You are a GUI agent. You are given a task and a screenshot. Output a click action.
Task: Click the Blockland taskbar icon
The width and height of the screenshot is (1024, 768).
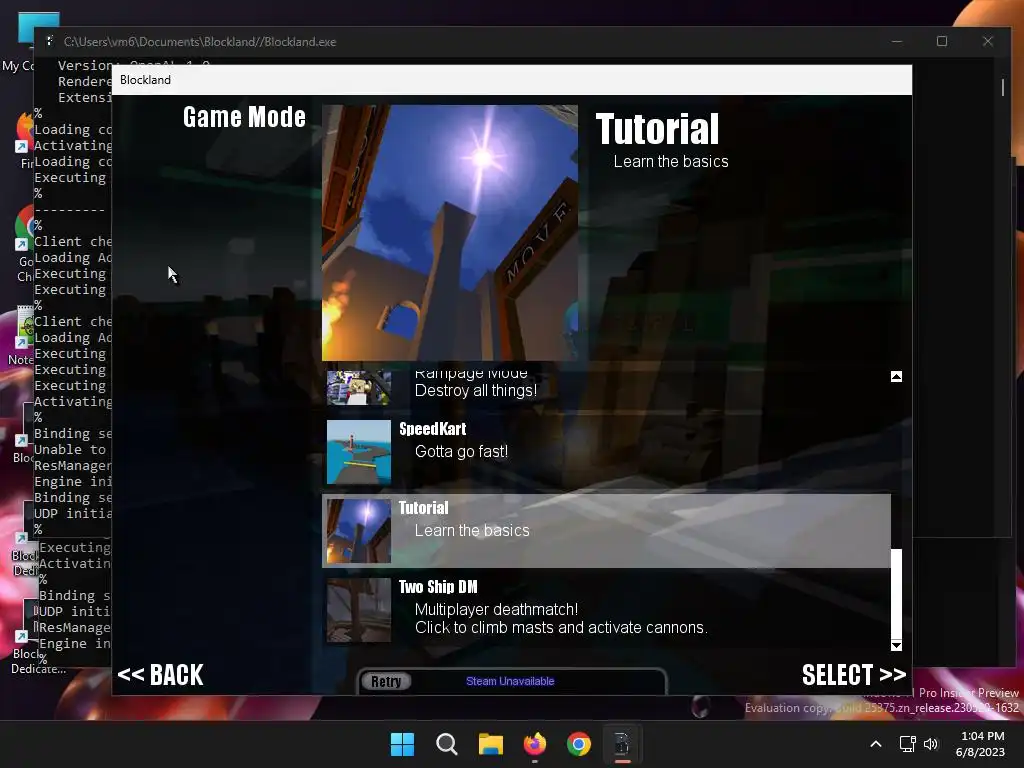622,744
